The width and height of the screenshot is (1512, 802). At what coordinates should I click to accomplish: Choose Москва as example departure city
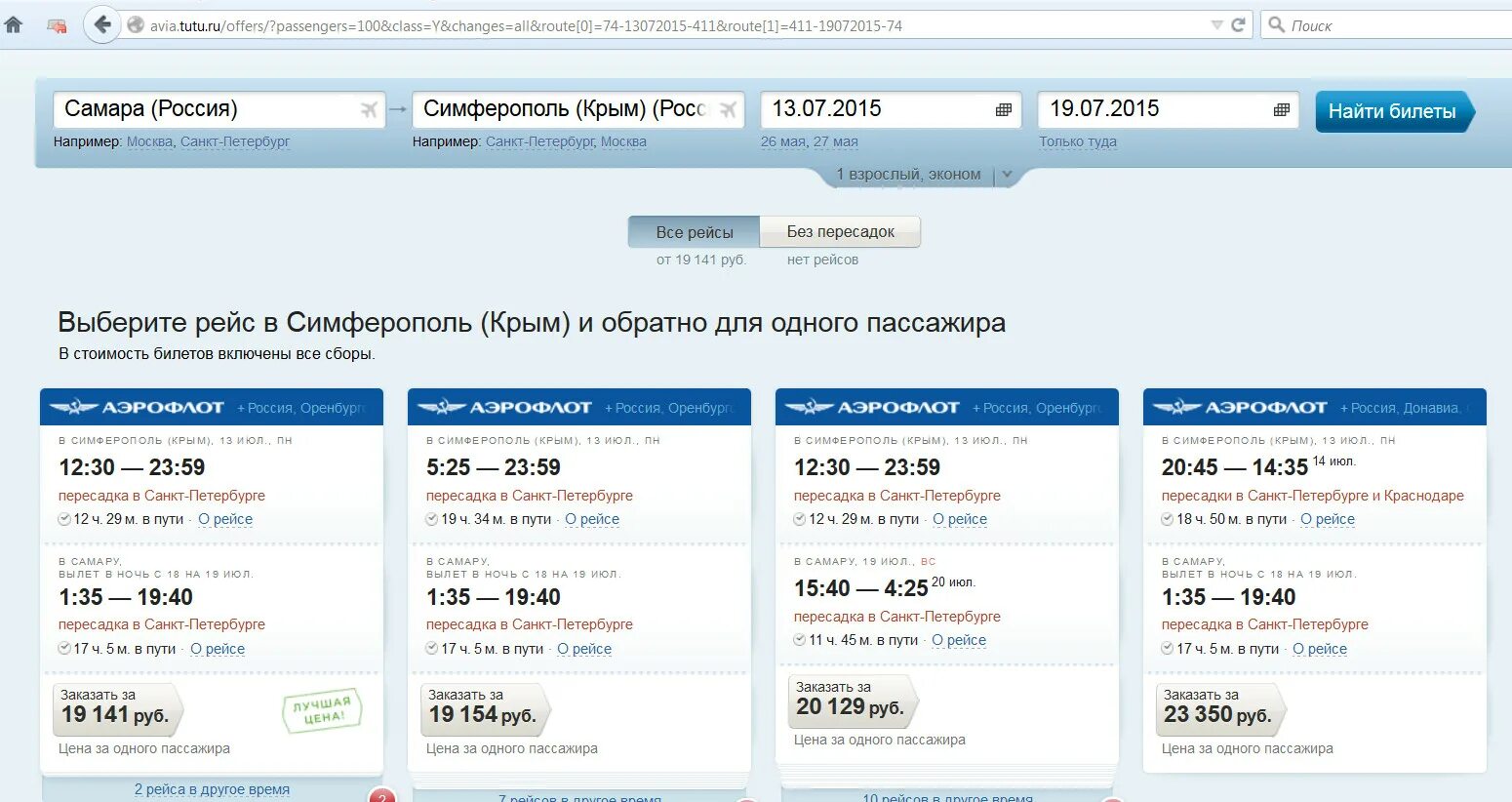[x=149, y=141]
